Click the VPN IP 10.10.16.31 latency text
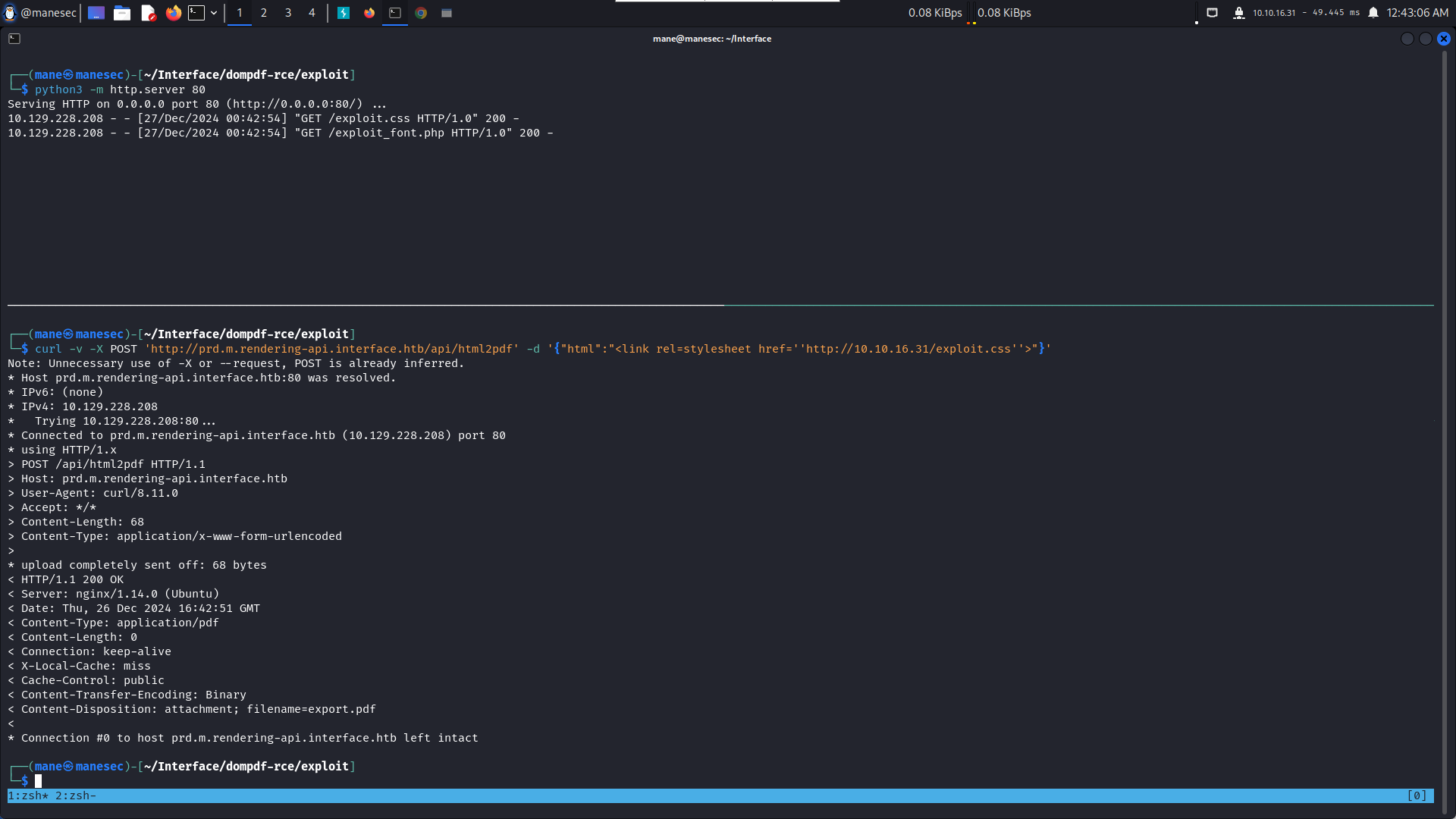1456x819 pixels. 1306,13
